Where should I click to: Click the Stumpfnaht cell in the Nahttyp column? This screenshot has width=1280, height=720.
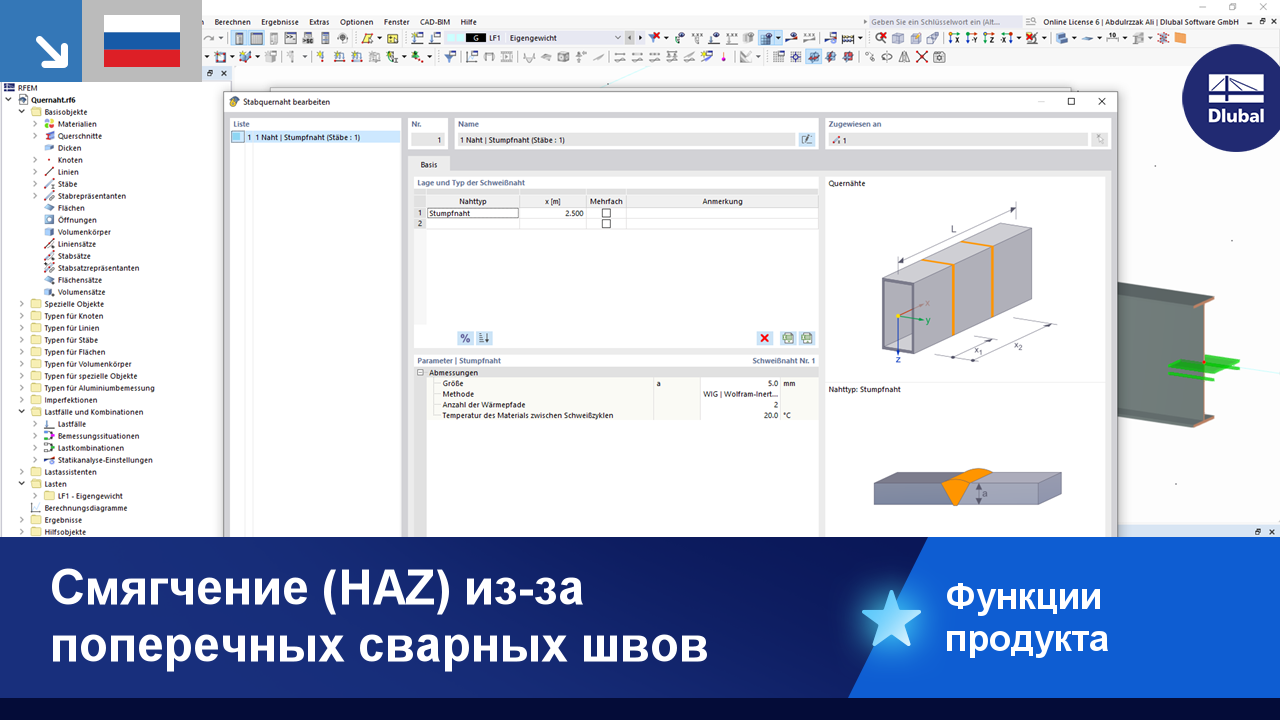pos(472,213)
